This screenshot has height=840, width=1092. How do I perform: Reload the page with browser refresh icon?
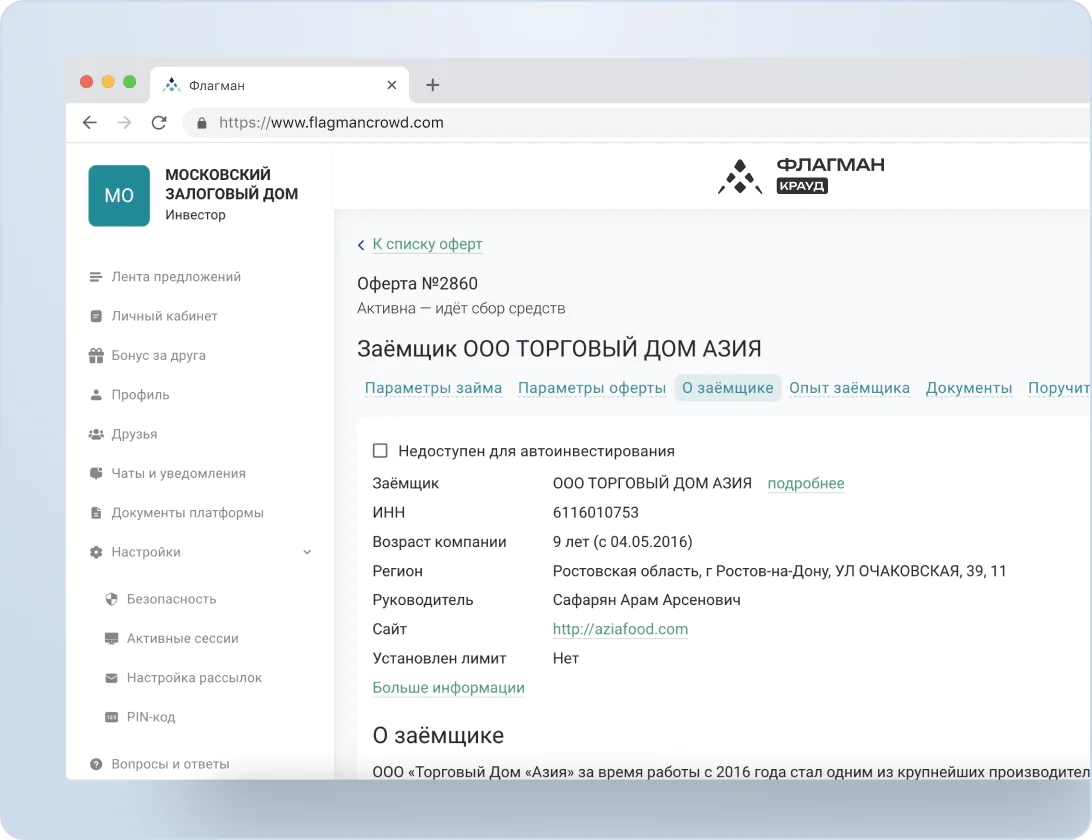coord(158,123)
